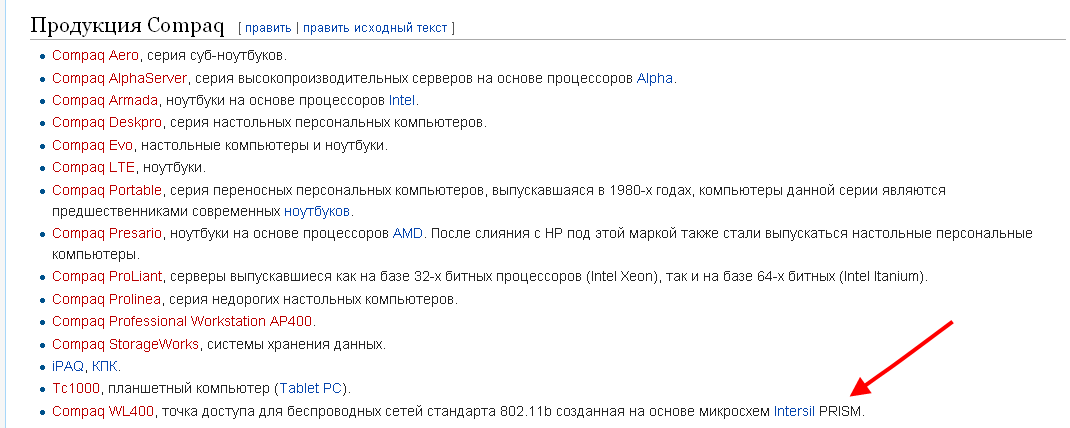Open the Alpha processor link

tap(654, 78)
